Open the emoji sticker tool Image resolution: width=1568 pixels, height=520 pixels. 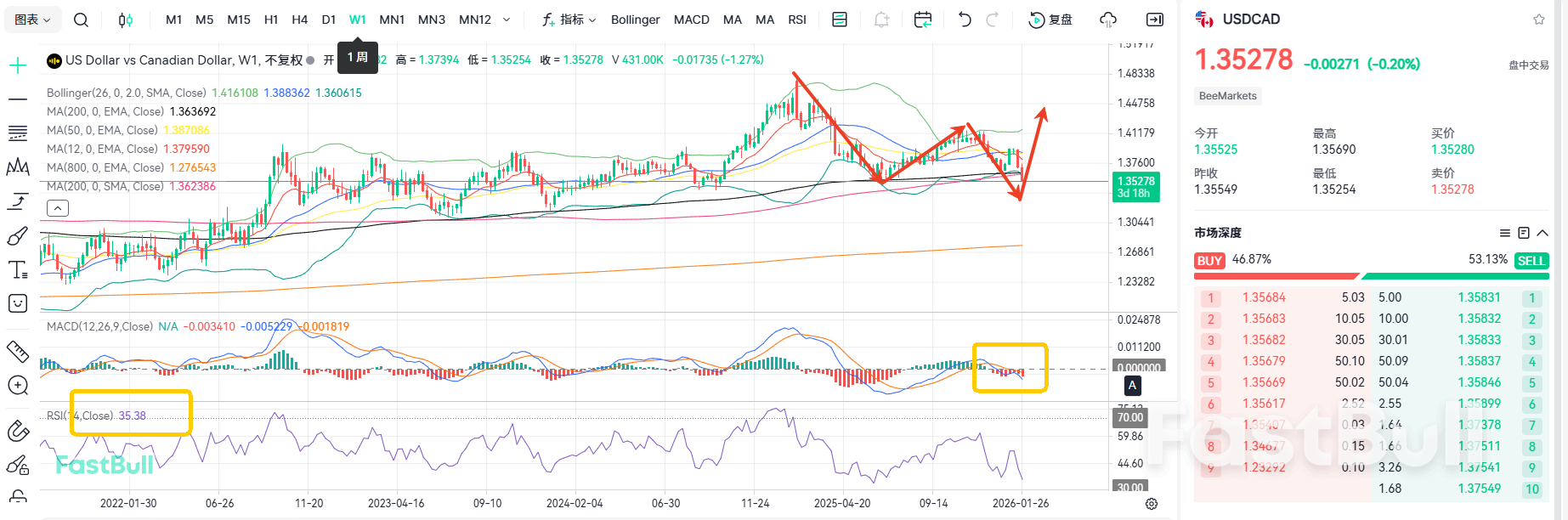coord(18,303)
